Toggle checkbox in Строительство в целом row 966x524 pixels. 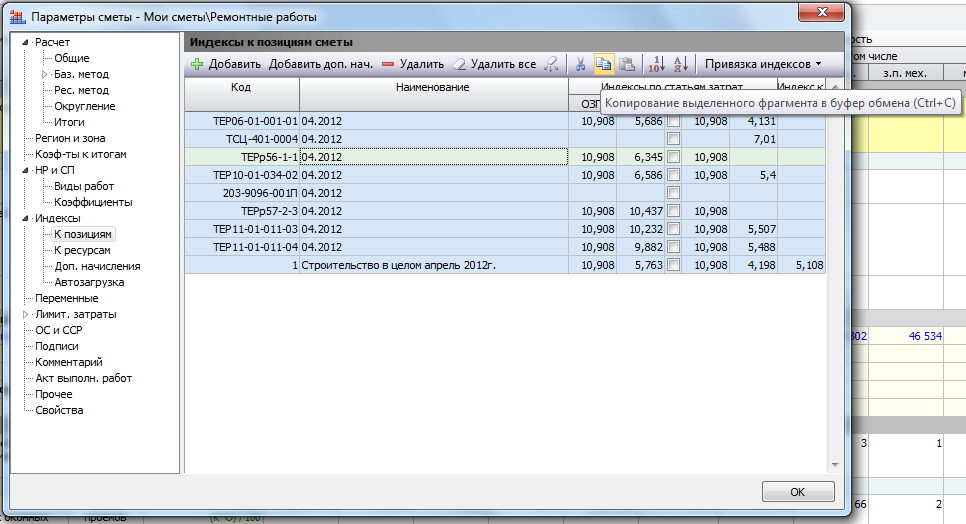pyautogui.click(x=674, y=265)
